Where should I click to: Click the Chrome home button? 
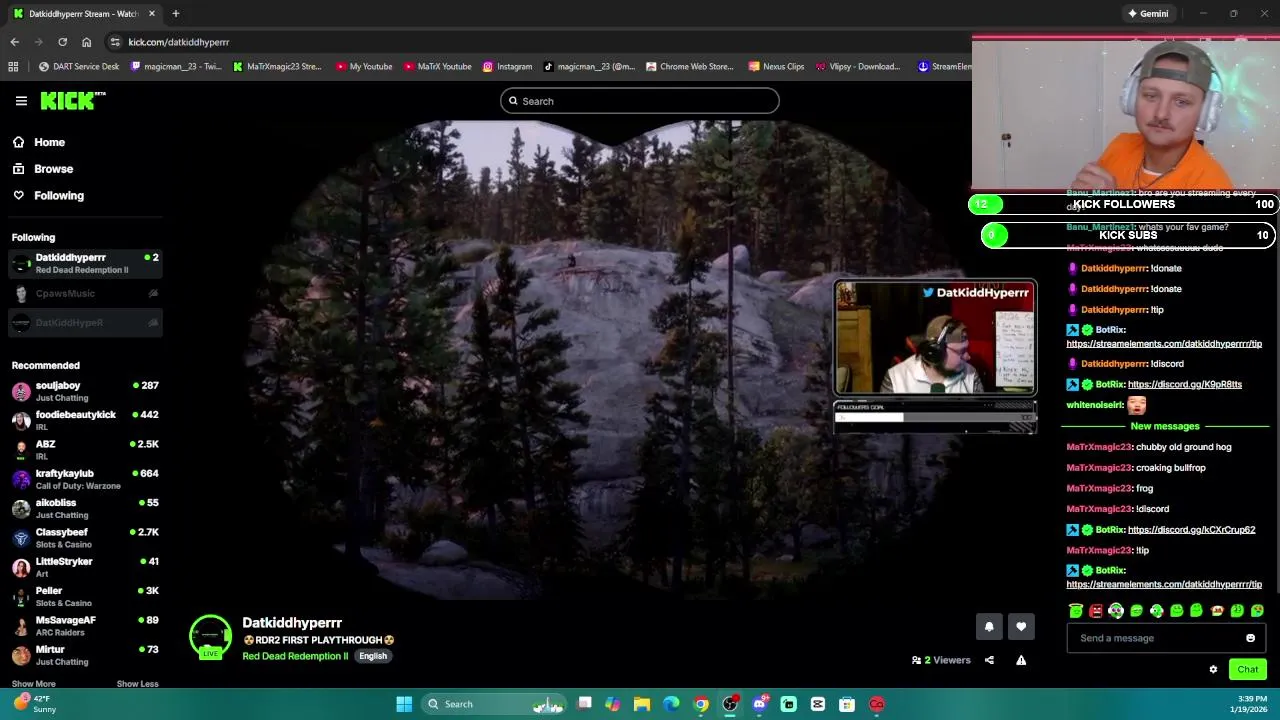86,42
